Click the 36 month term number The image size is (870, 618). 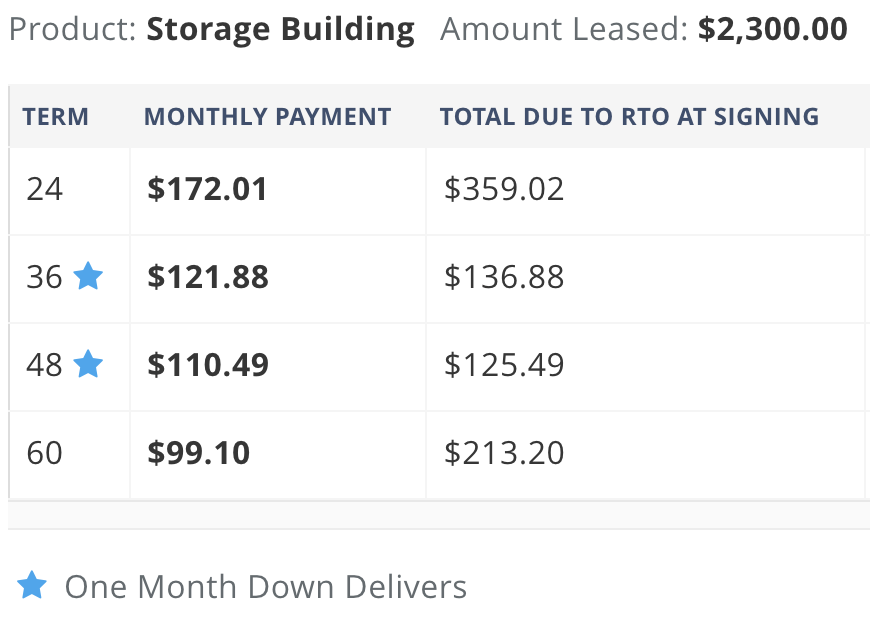coord(44,276)
